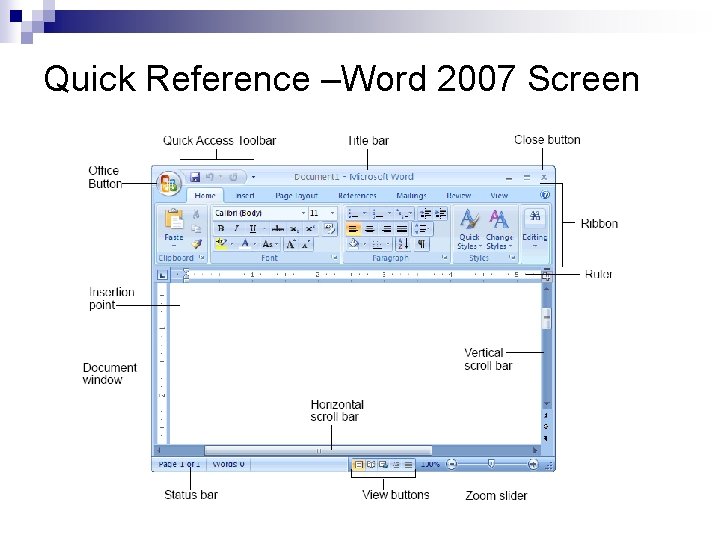
Task: Click the Decrease Indent icon
Action: pos(426,214)
